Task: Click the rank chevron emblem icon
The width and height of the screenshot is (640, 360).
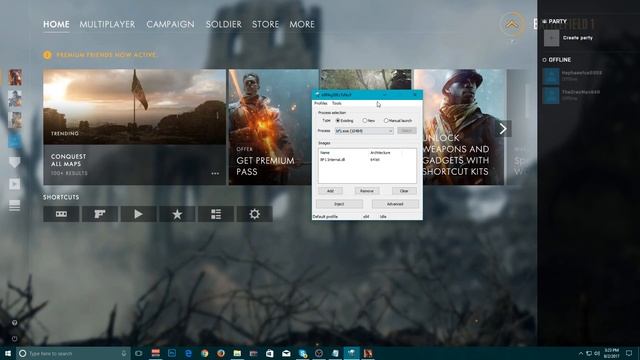Action: point(512,24)
